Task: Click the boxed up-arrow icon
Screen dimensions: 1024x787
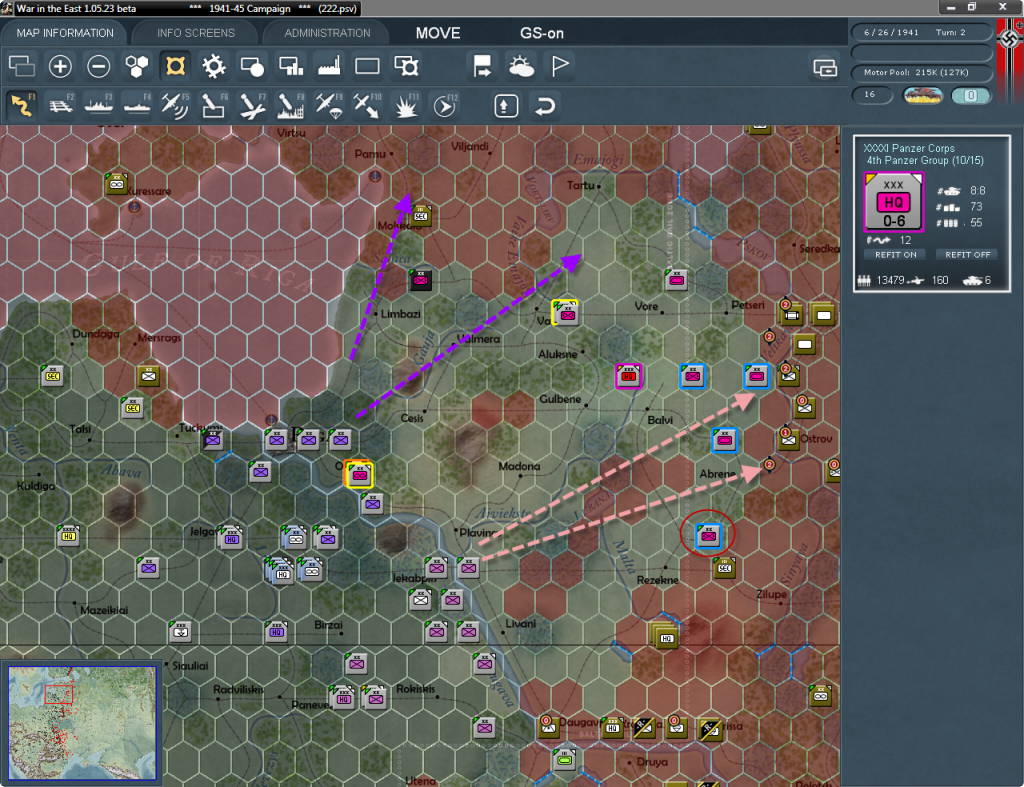Action: tap(506, 106)
